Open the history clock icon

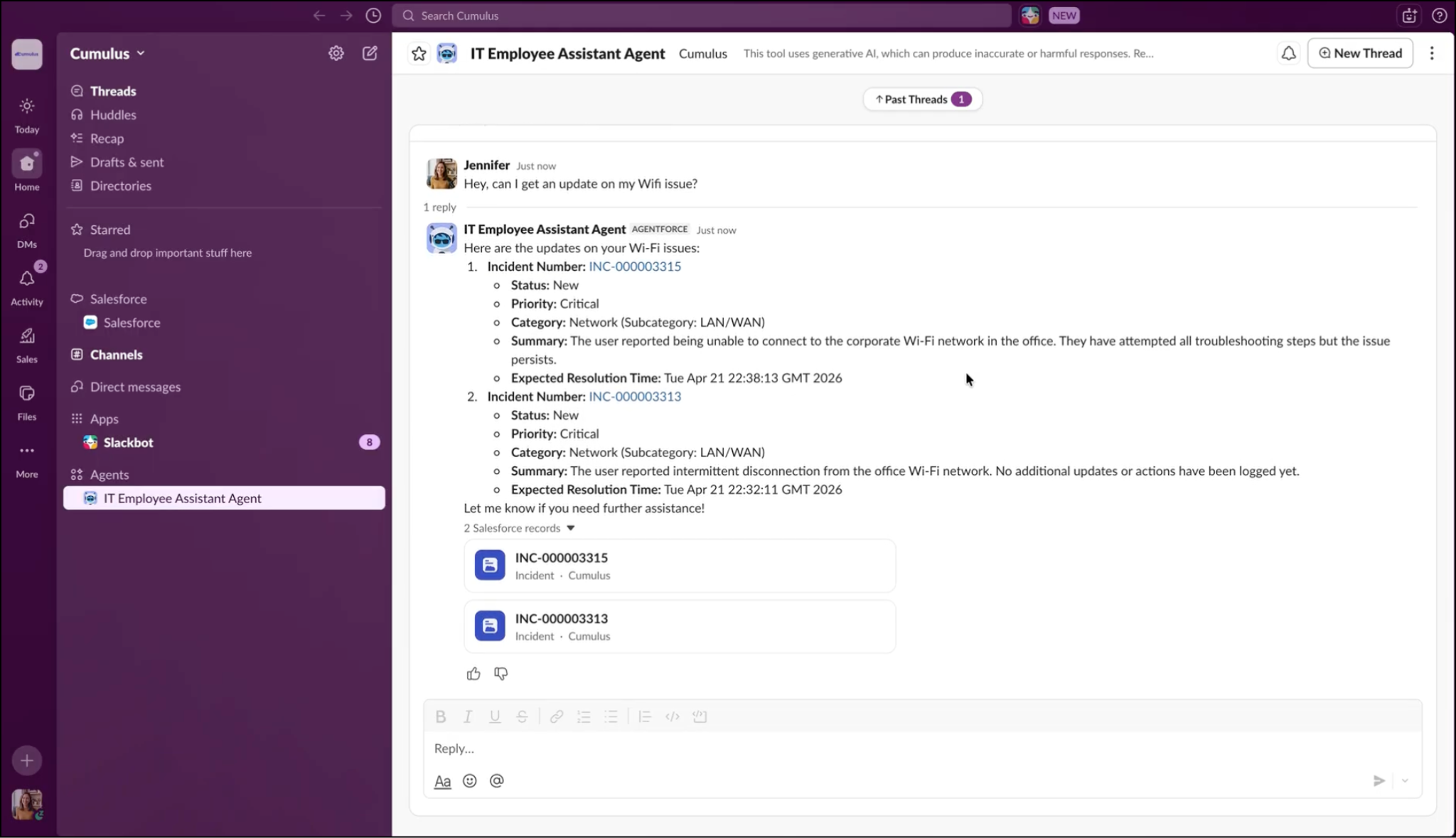click(x=373, y=16)
